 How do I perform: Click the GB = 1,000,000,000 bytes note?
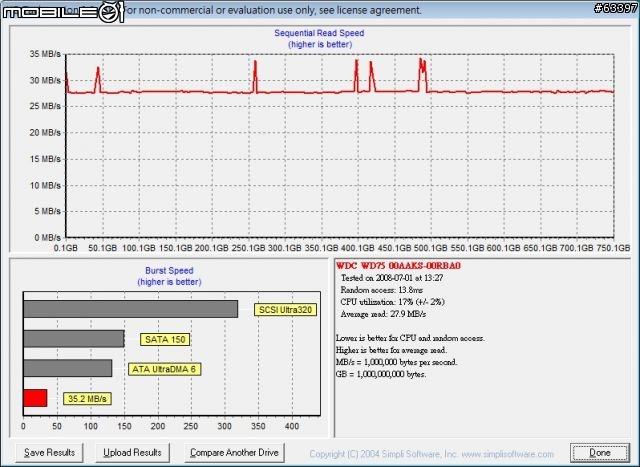click(x=381, y=374)
